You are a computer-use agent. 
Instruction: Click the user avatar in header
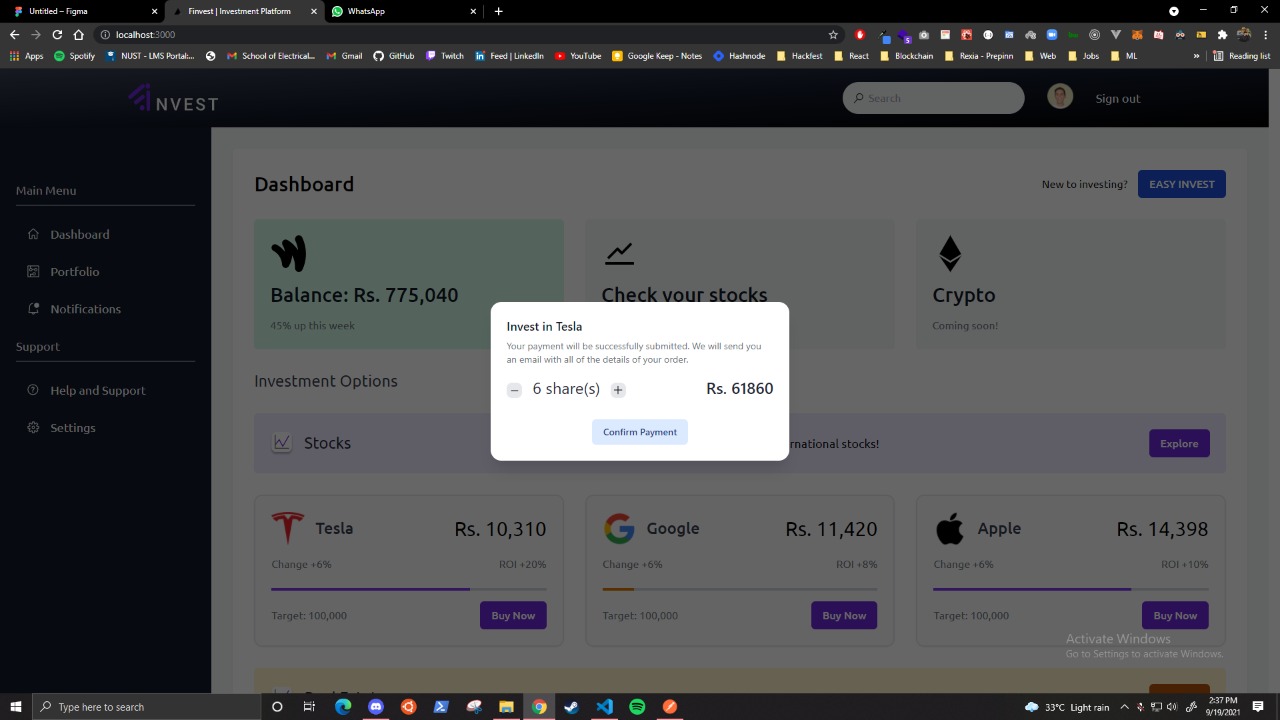[1060, 96]
